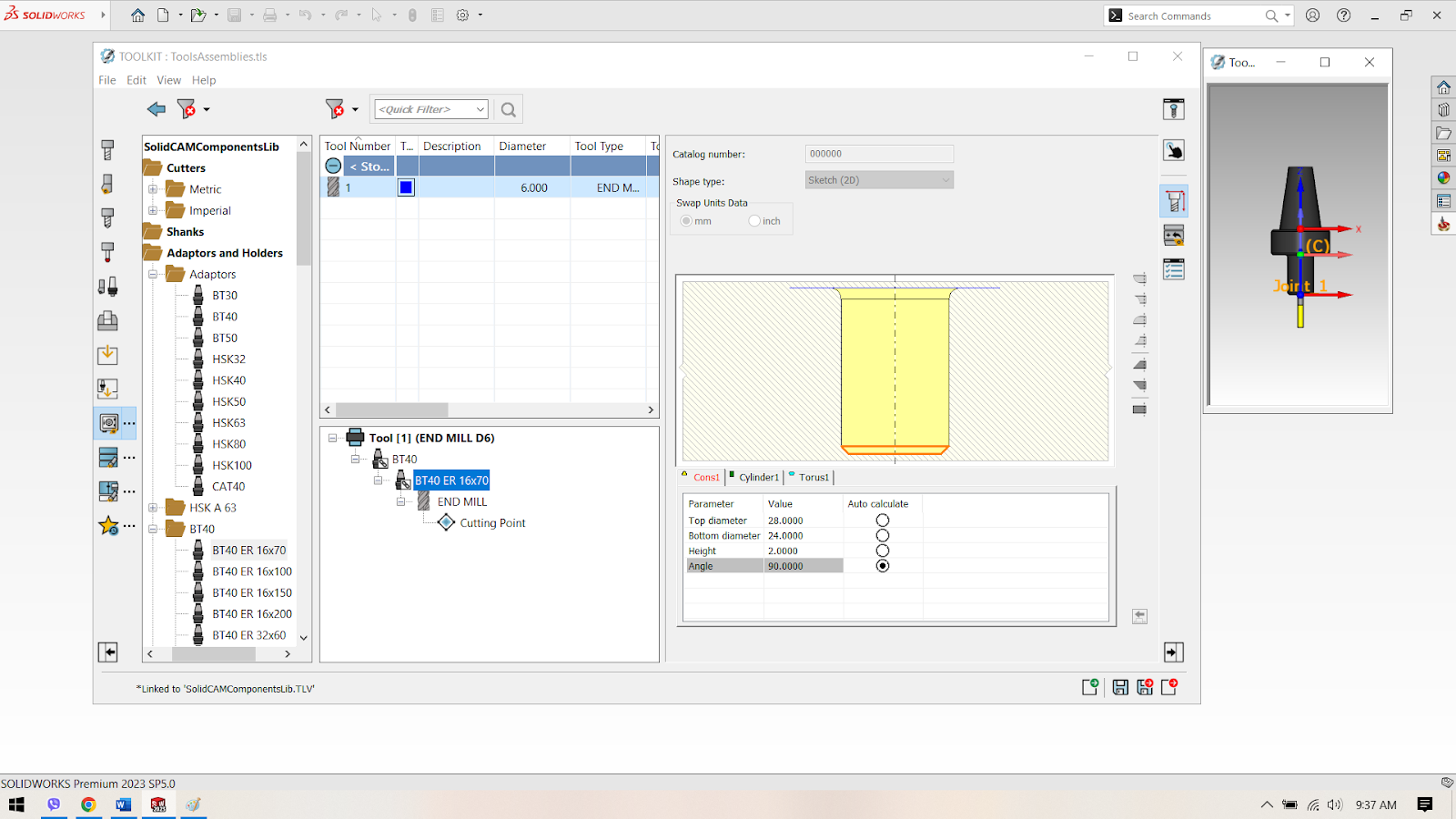Screen dimensions: 1456x819
Task: Click the collapse-left panel arrow at bottom left
Action: point(108,652)
